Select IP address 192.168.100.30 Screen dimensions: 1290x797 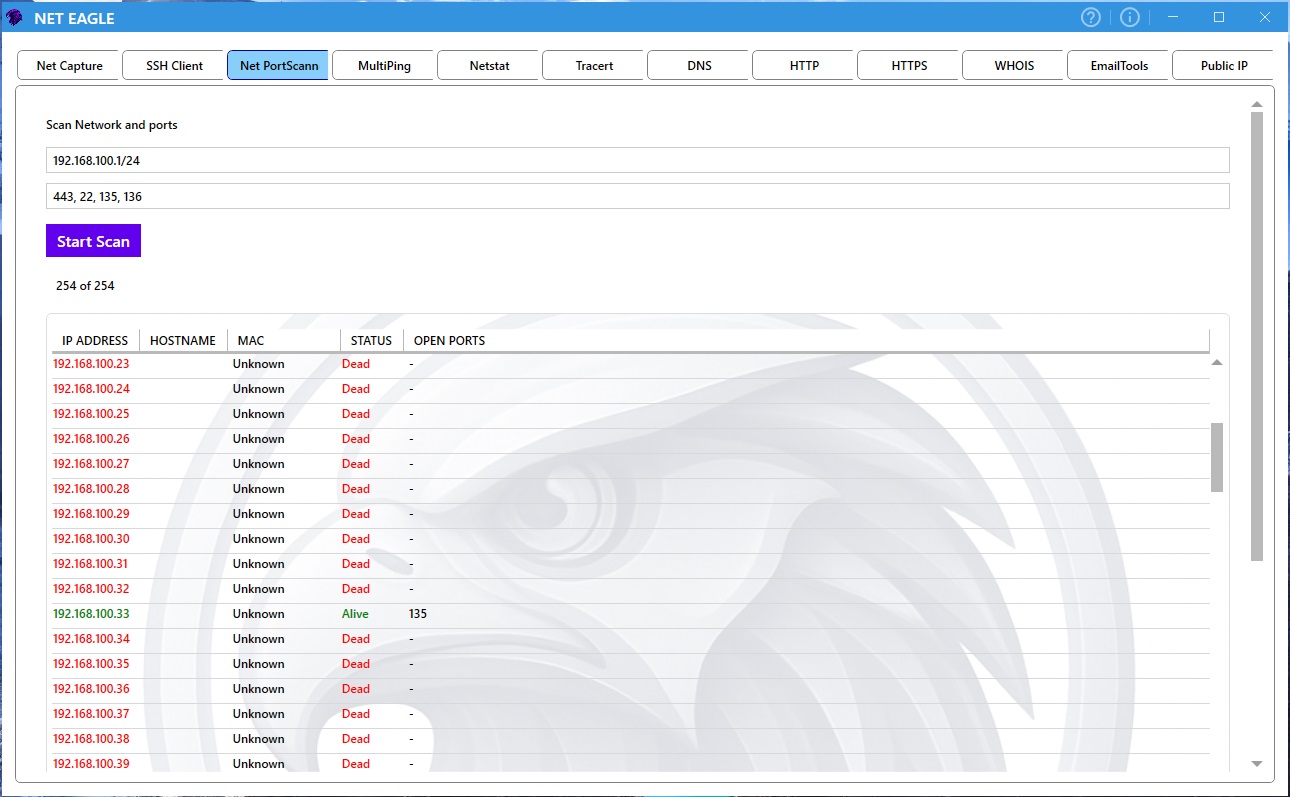[91, 539]
